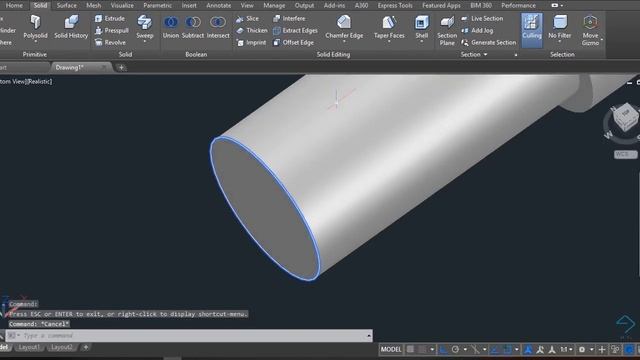Click MODEL space button

click(391, 349)
